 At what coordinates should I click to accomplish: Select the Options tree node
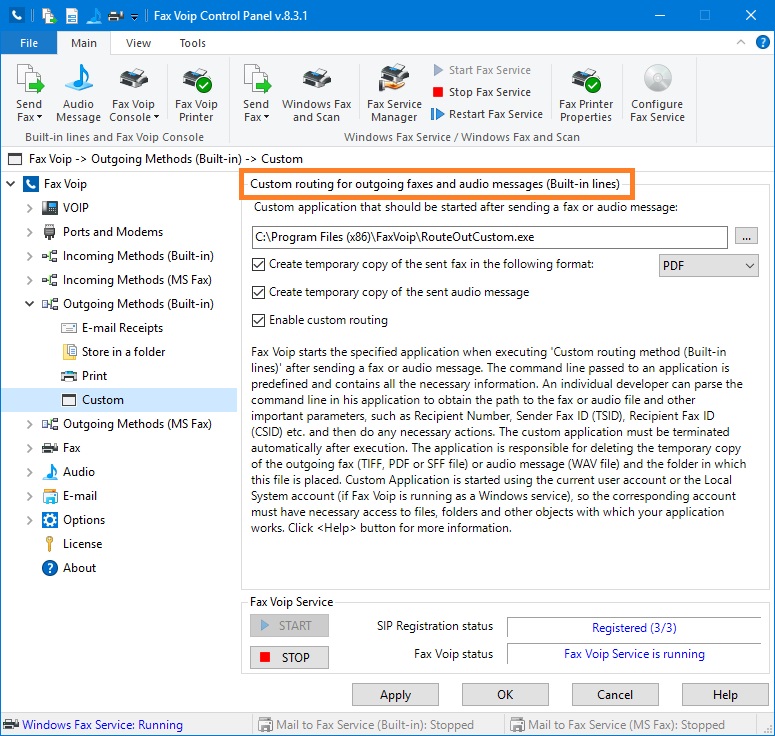84,520
